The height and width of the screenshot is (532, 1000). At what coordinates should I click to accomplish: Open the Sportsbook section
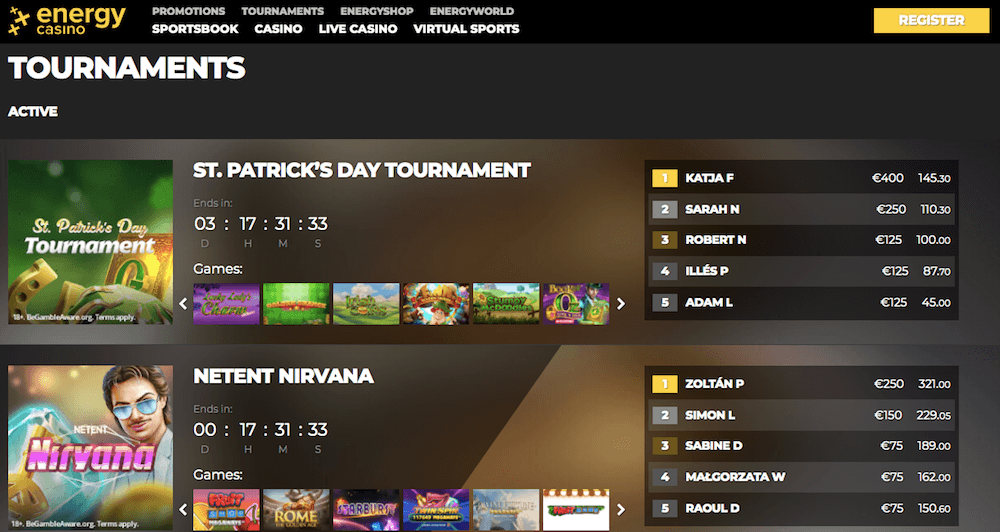coord(195,29)
